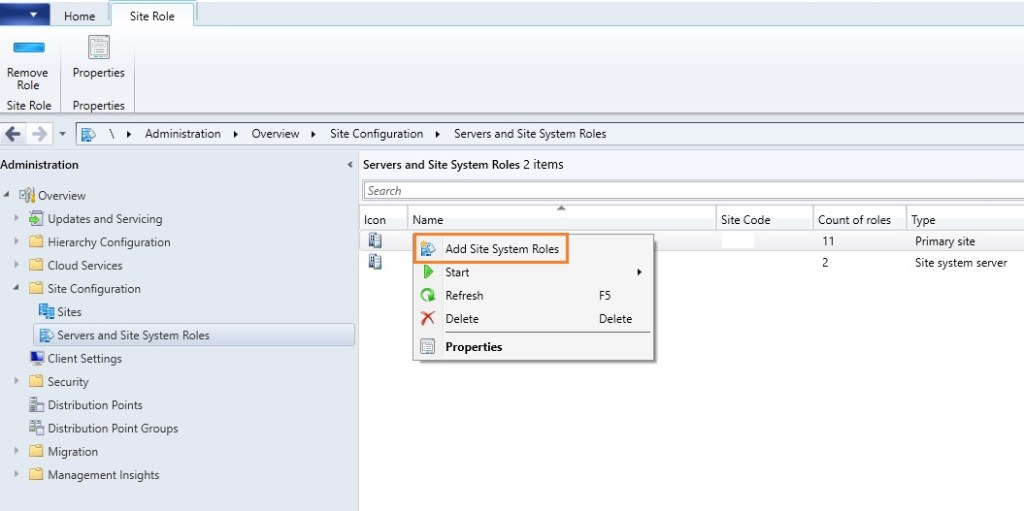Select Site Configuration folder
The width and height of the screenshot is (1024, 511).
(94, 289)
